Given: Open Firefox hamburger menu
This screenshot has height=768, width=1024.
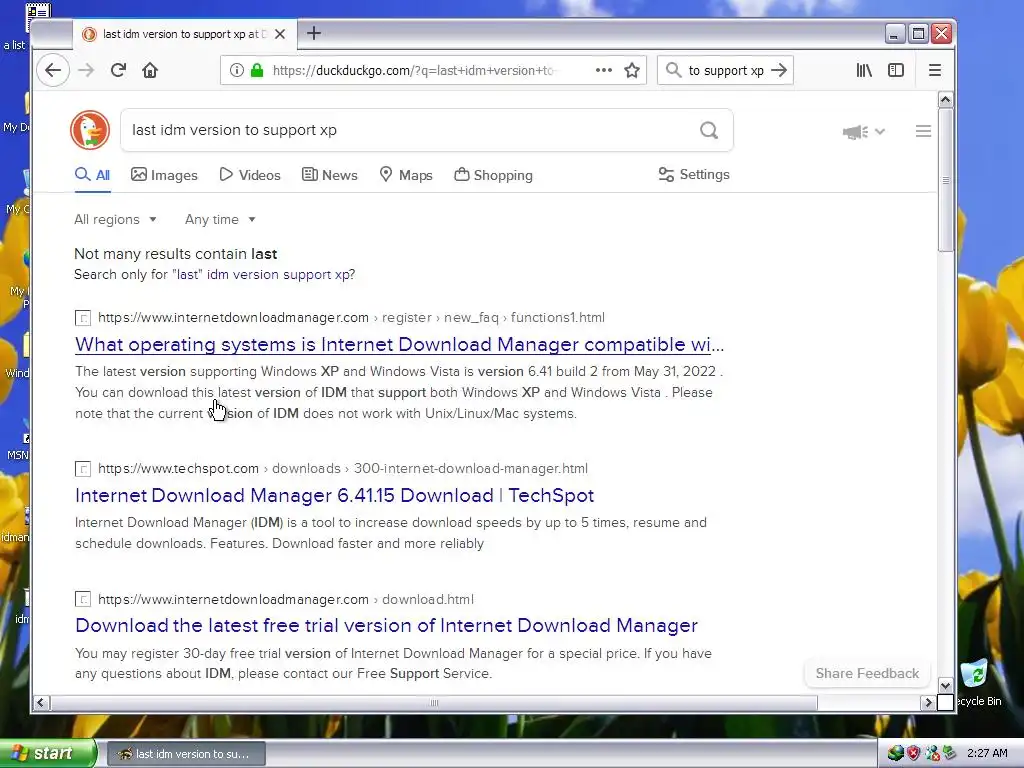Looking at the screenshot, I should 935,70.
